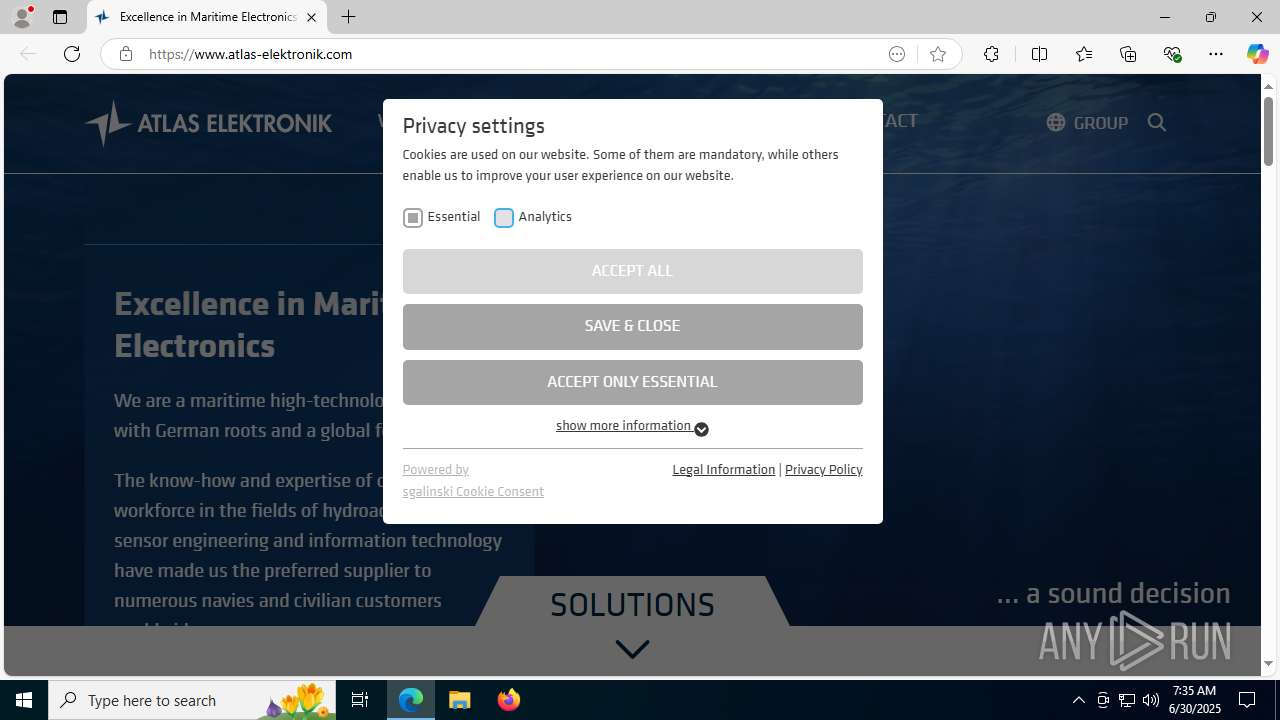Screen dimensions: 1280x720
Task: Open the Copilot sidebar icon
Action: point(1257,54)
